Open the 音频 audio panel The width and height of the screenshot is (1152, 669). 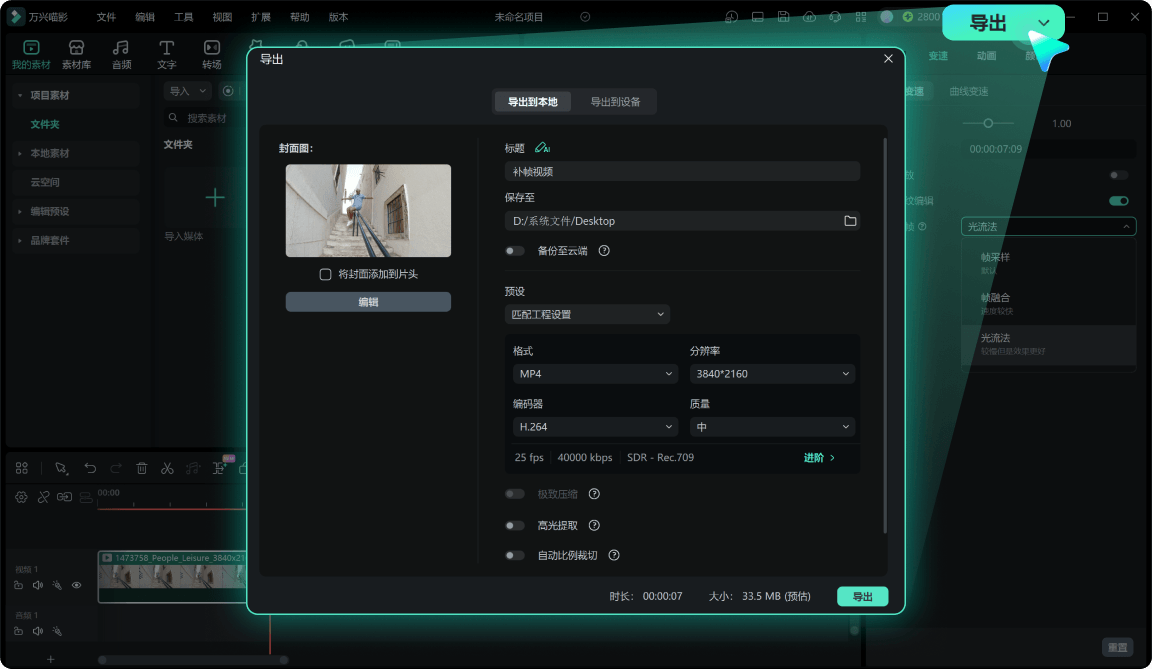[x=121, y=55]
